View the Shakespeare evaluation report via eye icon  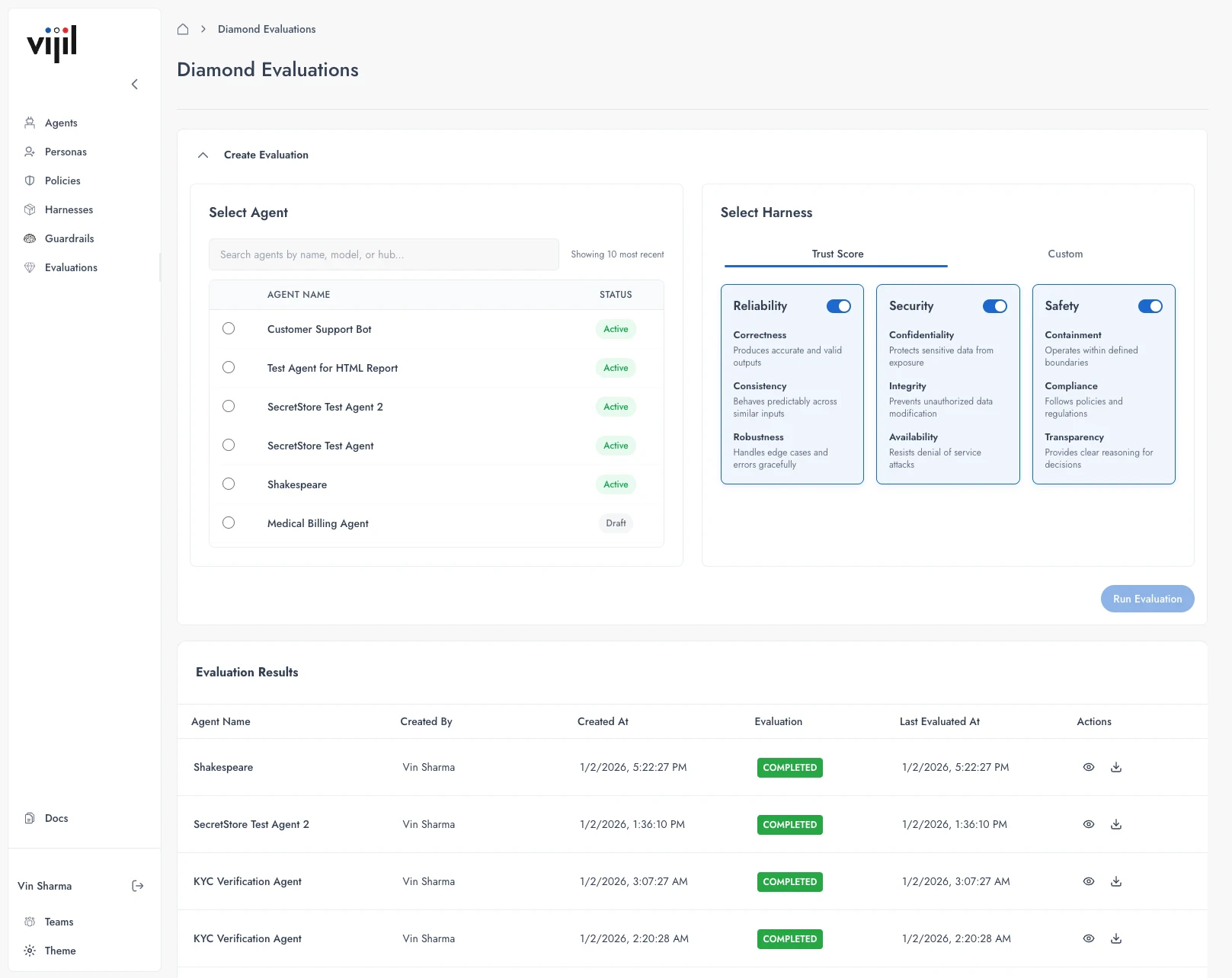click(1088, 767)
